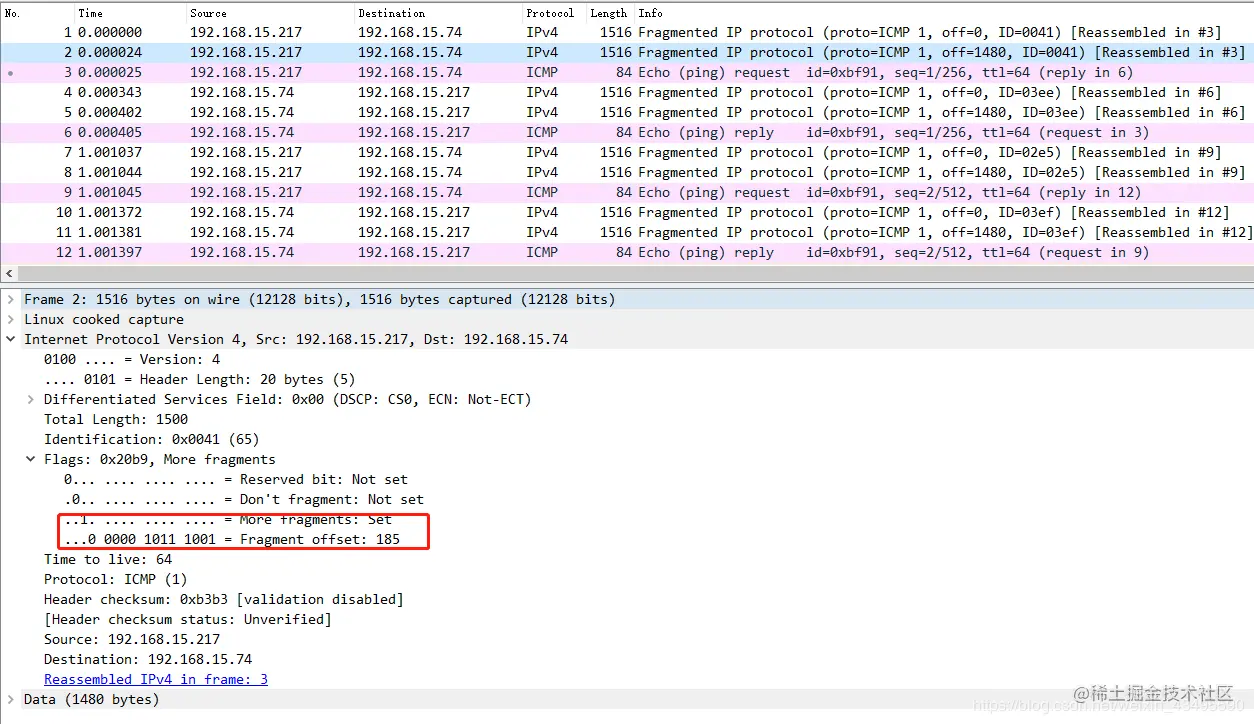This screenshot has height=724, width=1254.
Task: Click the time 0.000343 cell
Action: coord(110,92)
